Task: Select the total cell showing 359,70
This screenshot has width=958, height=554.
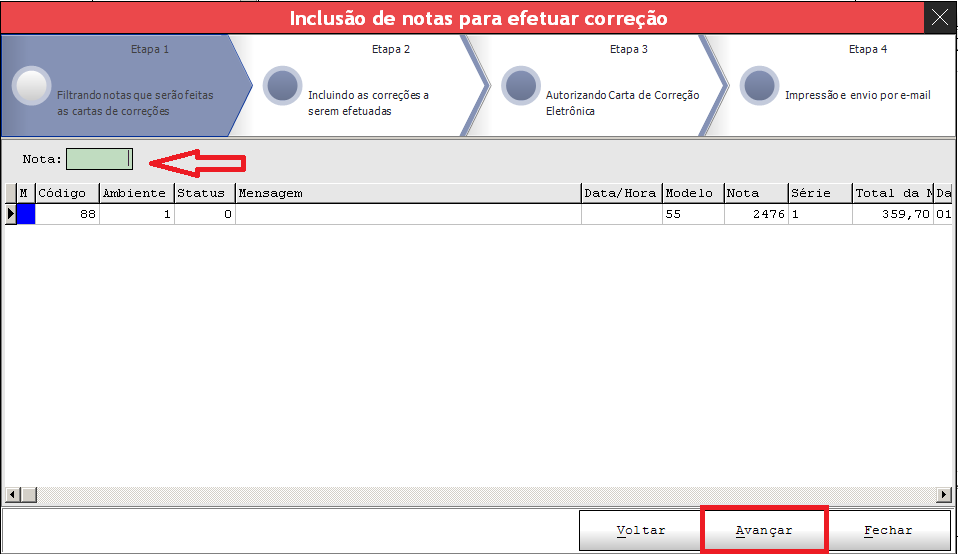Action: click(893, 214)
